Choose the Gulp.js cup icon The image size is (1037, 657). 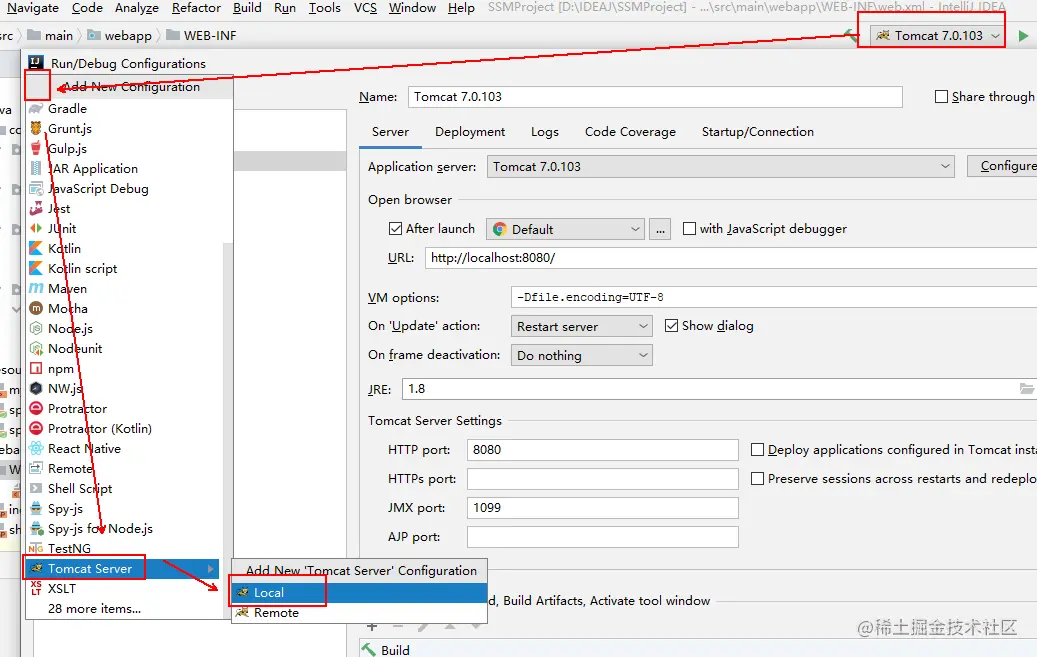click(x=36, y=148)
